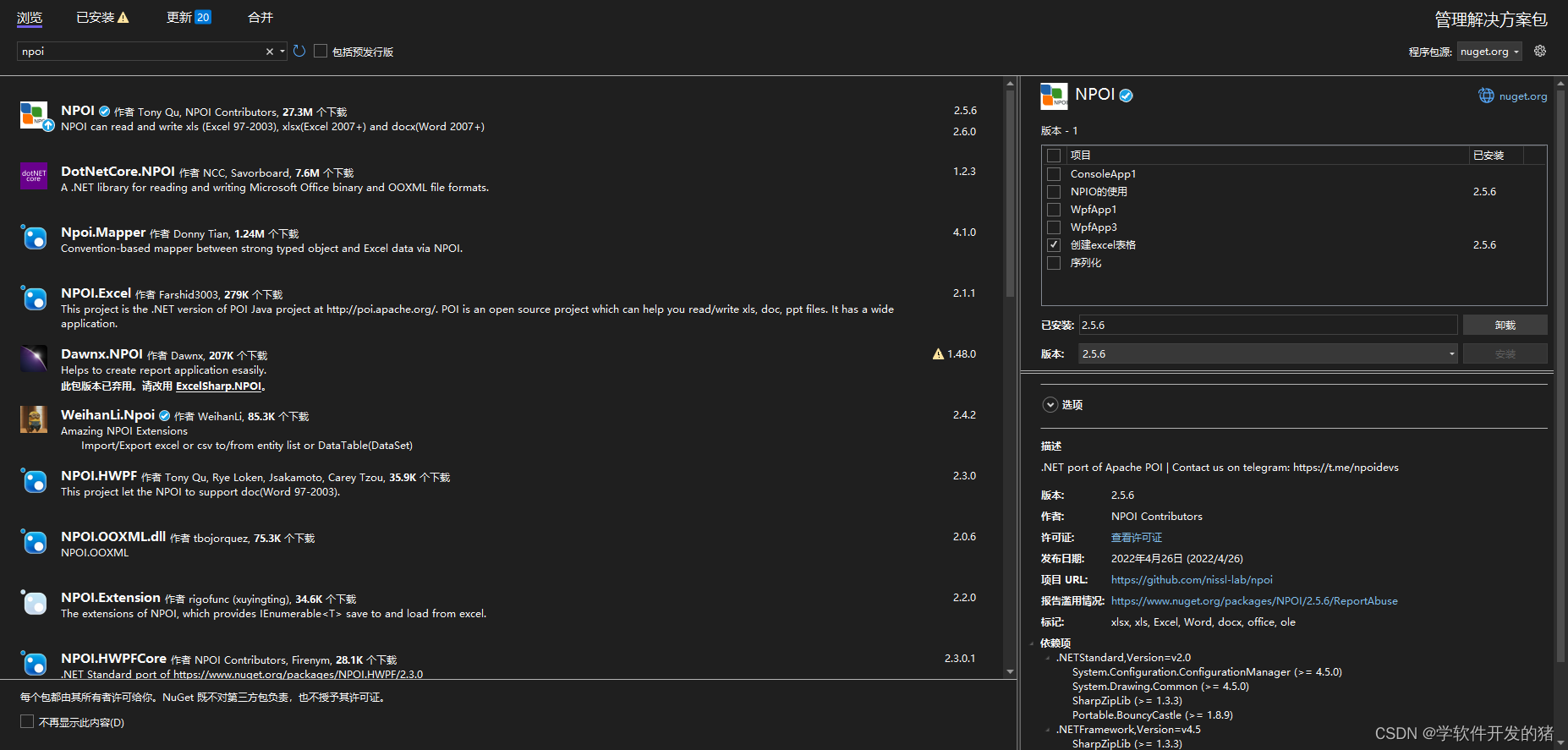Click the package list scroll down arrow
The width and height of the screenshot is (1568, 750).
(1010, 672)
